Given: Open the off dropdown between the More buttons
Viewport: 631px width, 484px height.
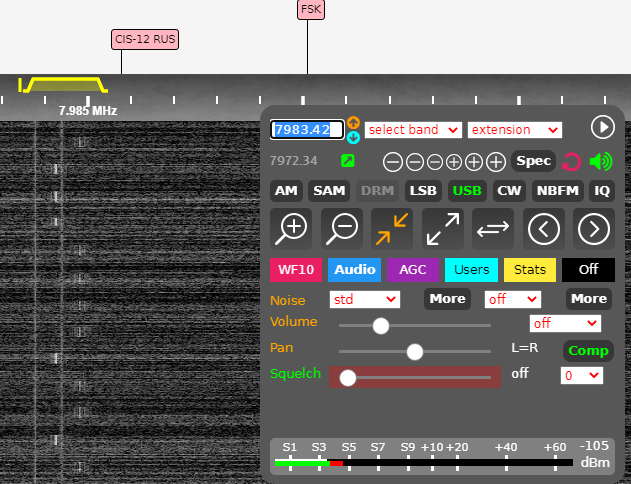Looking at the screenshot, I should point(513,299).
